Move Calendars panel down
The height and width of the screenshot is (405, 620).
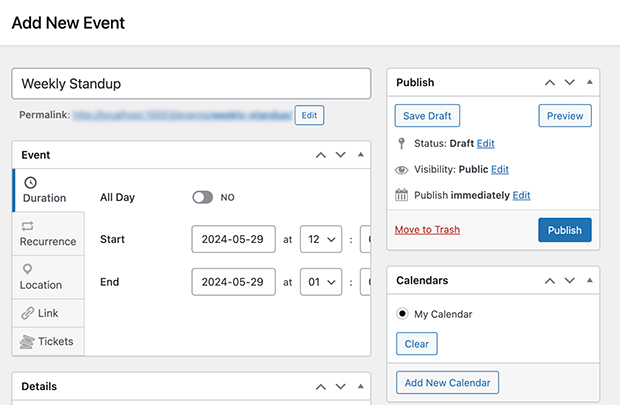pyautogui.click(x=569, y=281)
